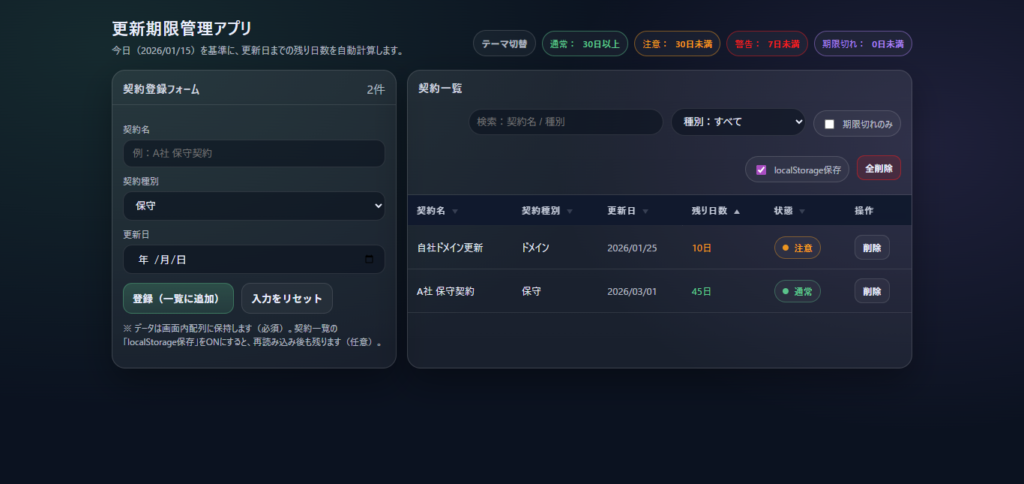Click the 2026/01/25 date cell
This screenshot has height=484, width=1024.
coord(632,248)
